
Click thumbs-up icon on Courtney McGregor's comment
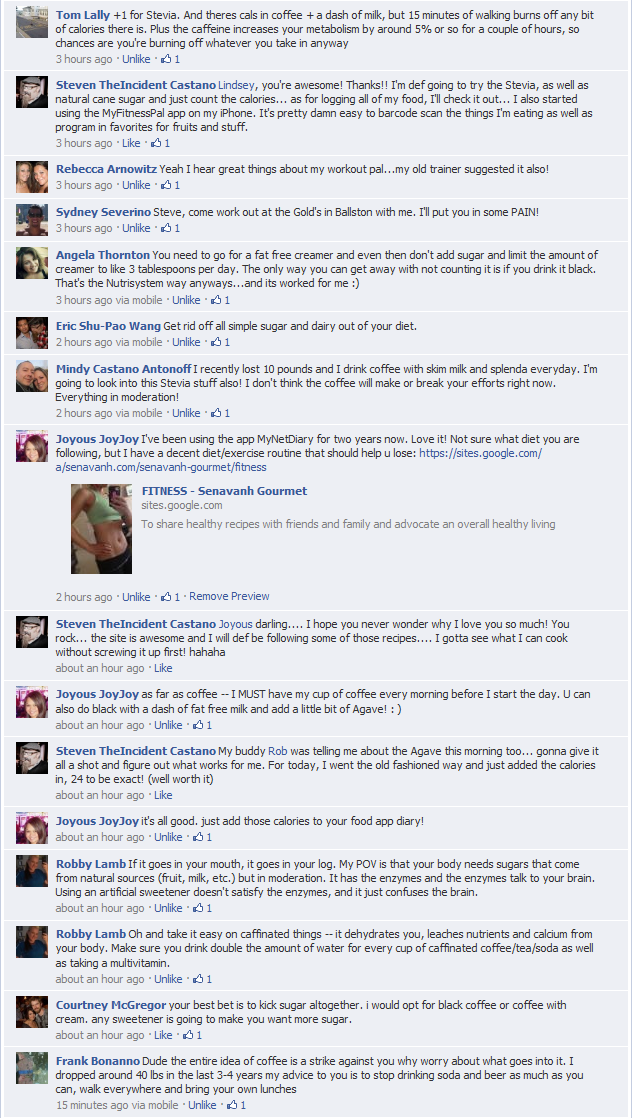189,1034
